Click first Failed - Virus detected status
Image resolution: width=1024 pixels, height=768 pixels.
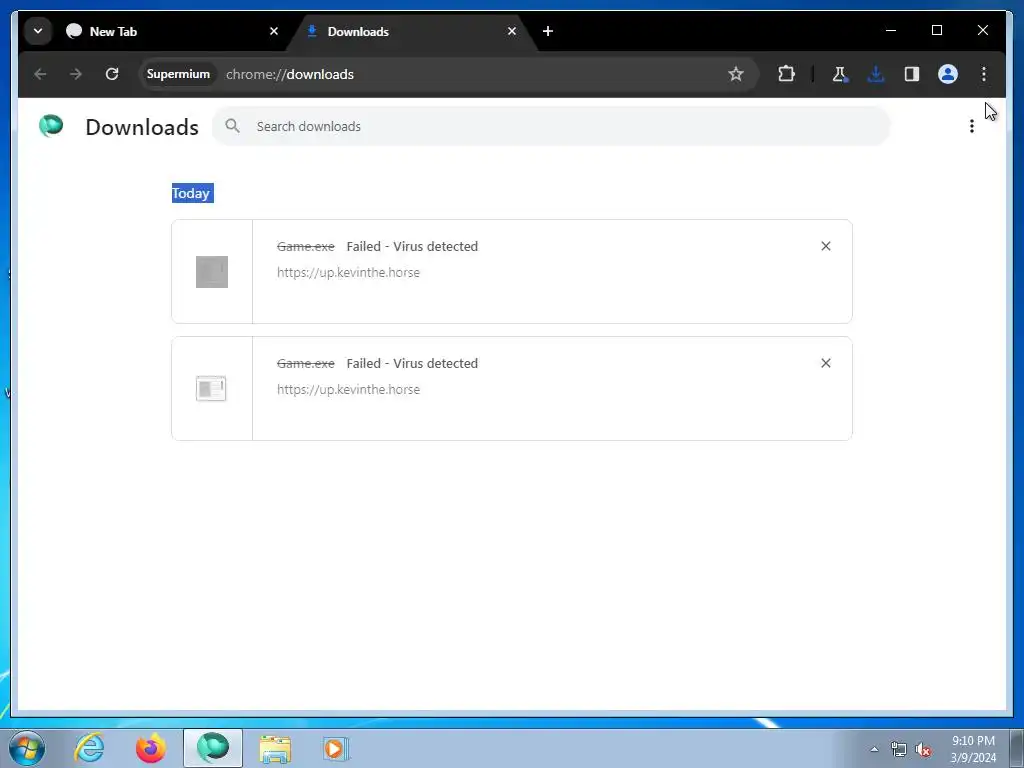[412, 247]
